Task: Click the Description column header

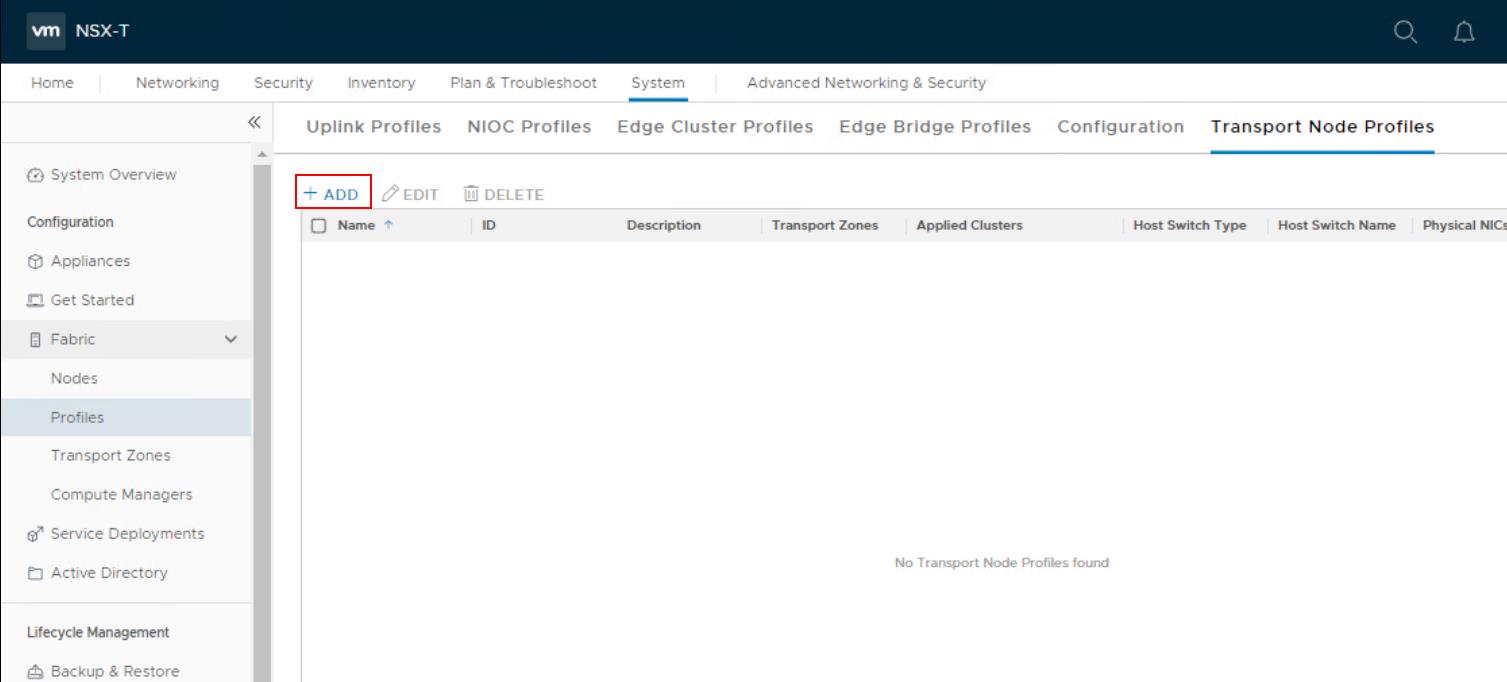Action: coord(664,225)
